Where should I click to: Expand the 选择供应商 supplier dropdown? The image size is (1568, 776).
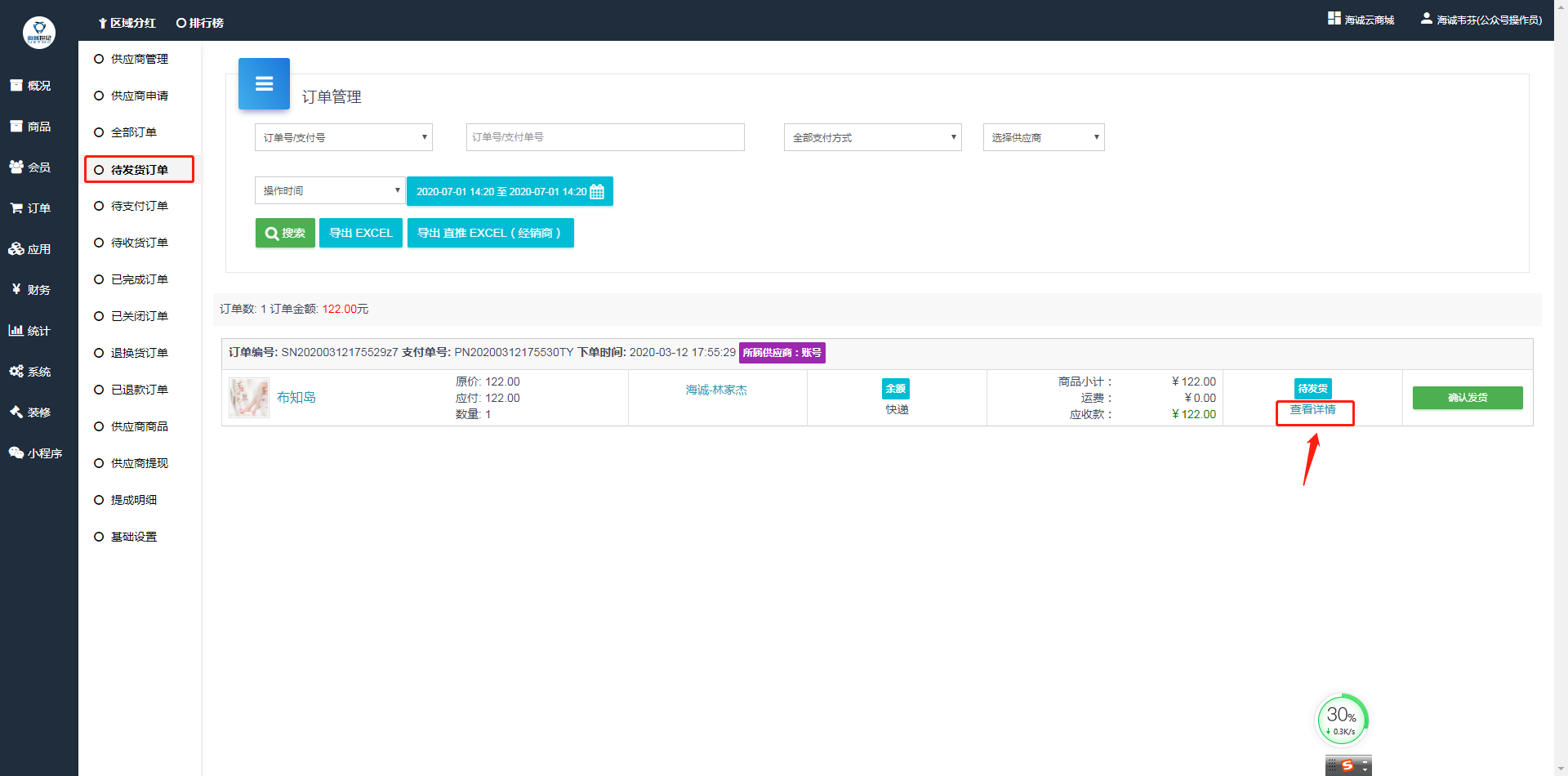point(1044,137)
